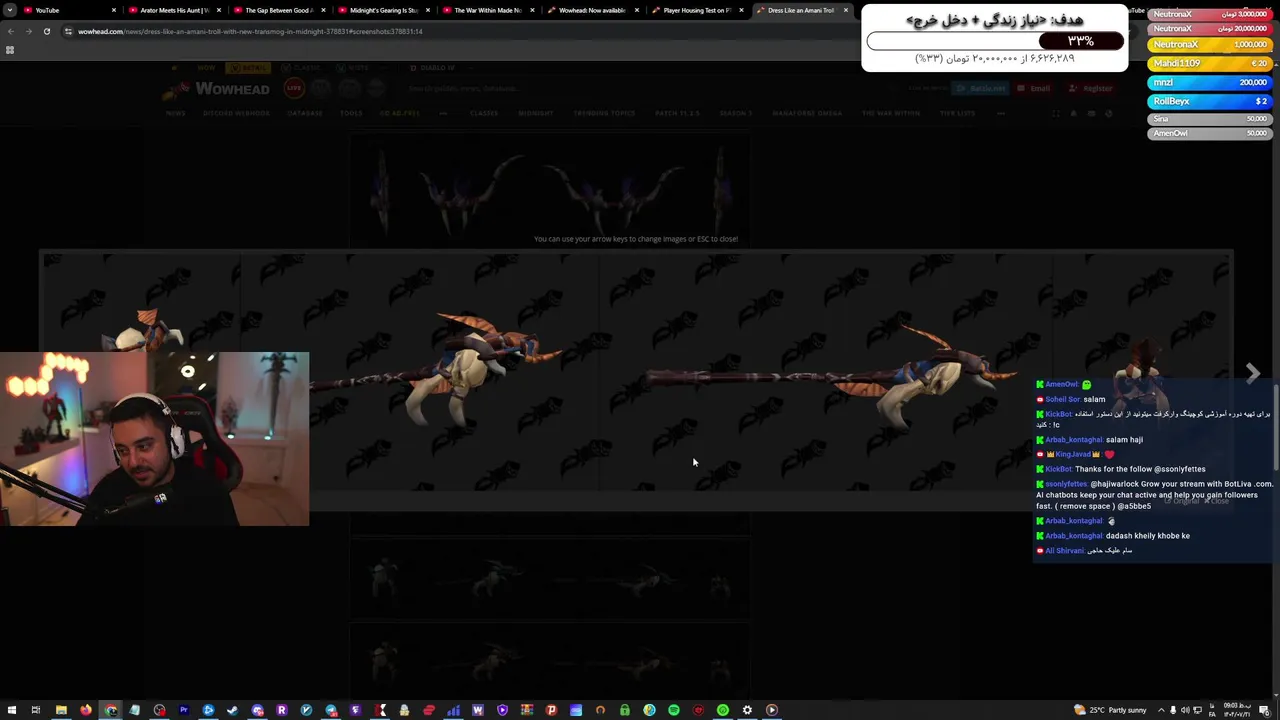The width and height of the screenshot is (1280, 720).
Task: Click the Battle.net login button
Action: [x=979, y=88]
